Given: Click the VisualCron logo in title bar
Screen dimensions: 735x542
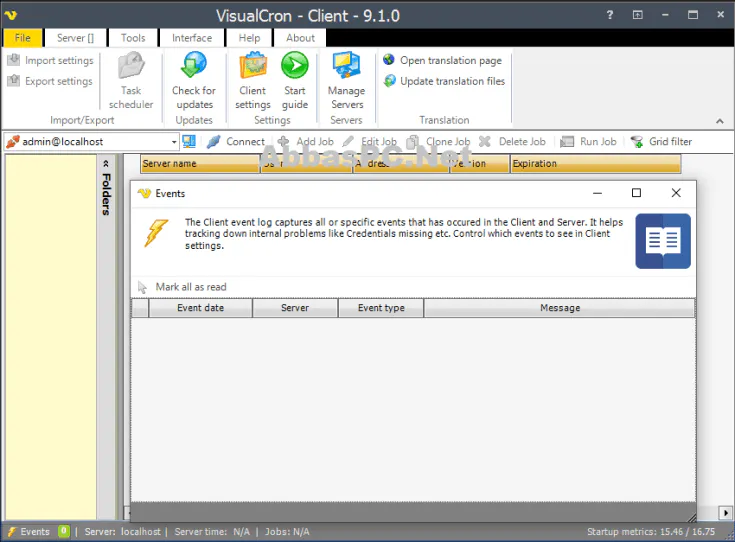Looking at the screenshot, I should click(x=11, y=15).
